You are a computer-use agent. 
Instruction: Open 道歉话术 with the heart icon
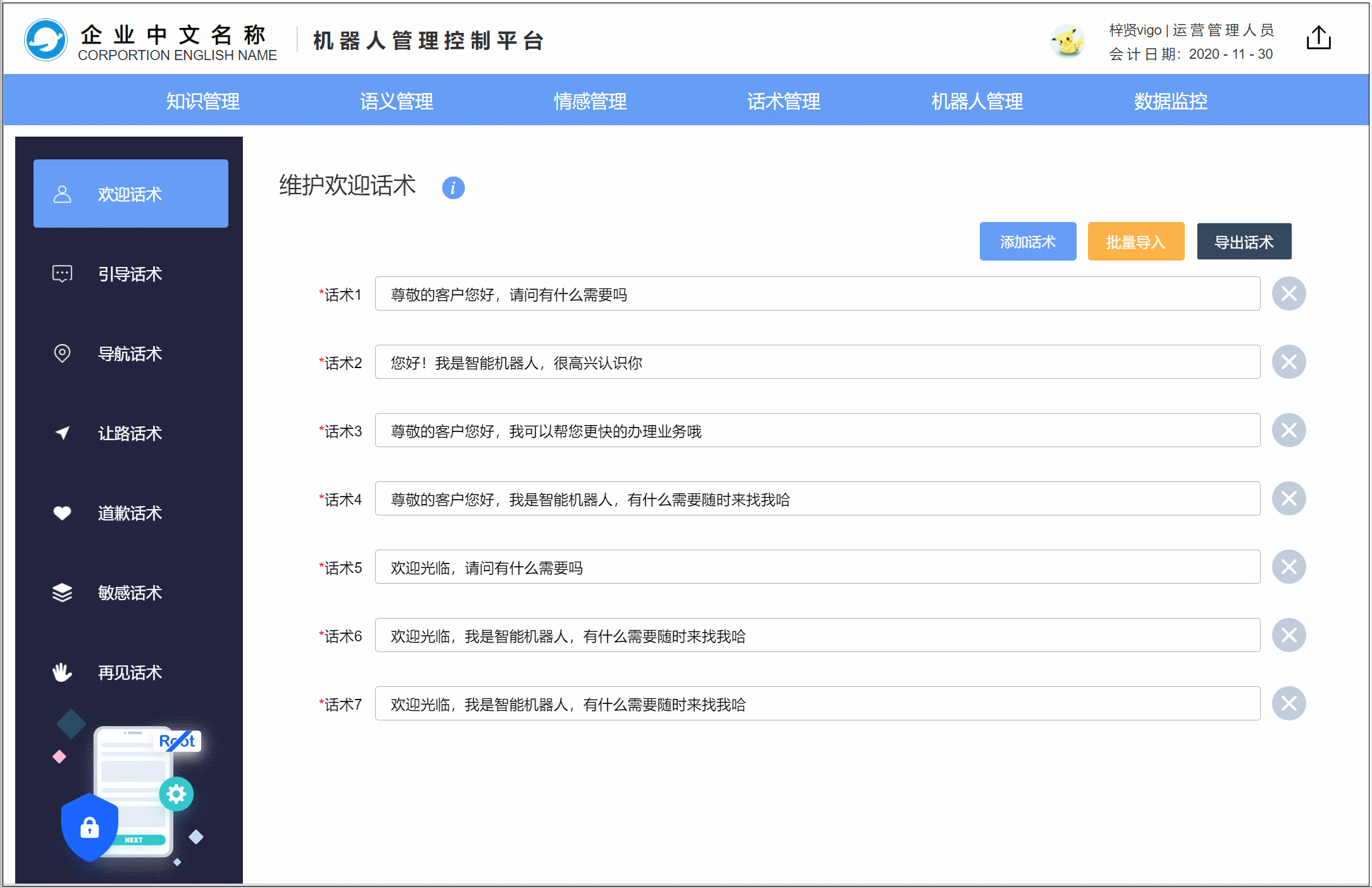(130, 513)
